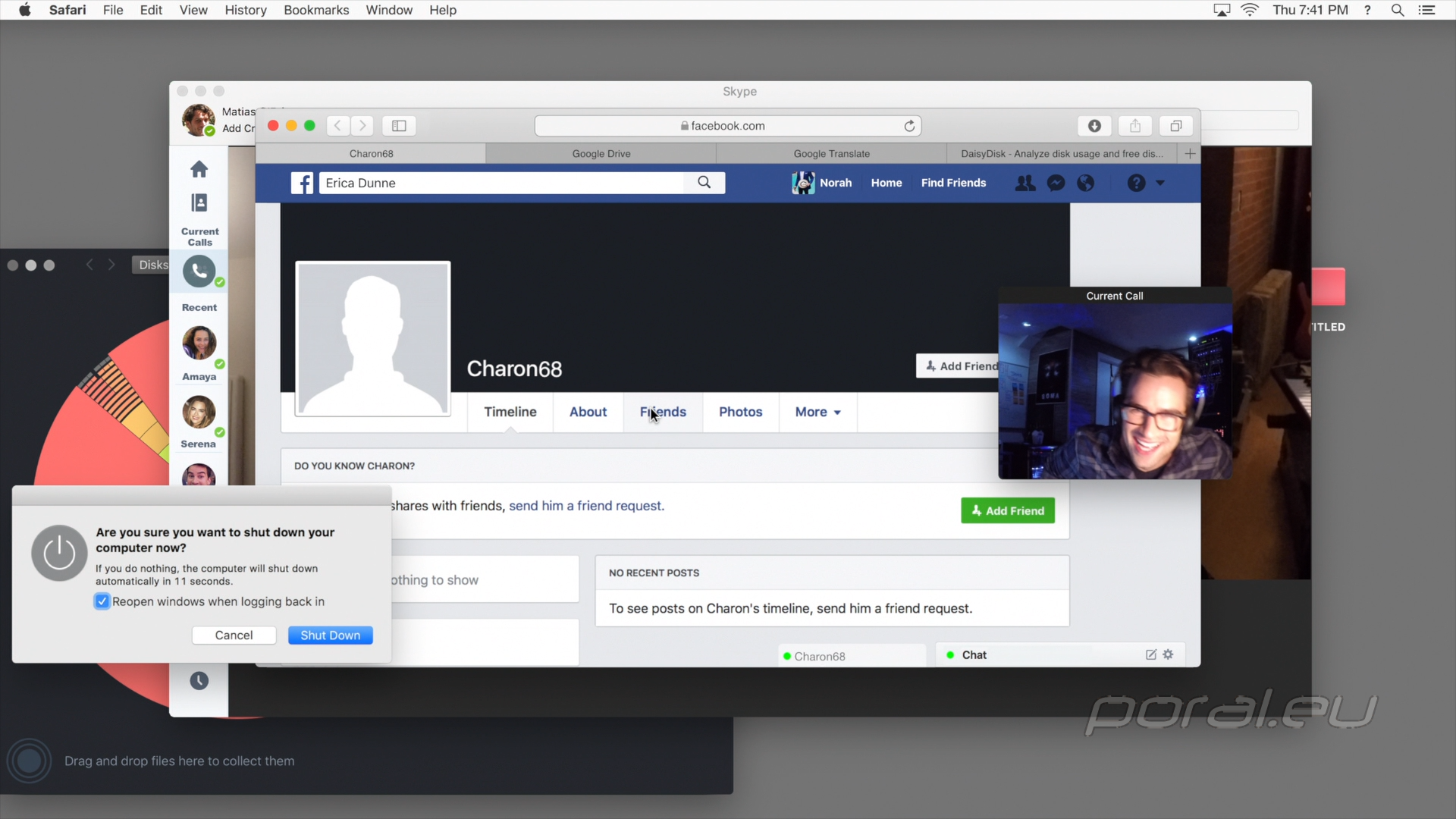Show Safari downloads

coord(1094,126)
